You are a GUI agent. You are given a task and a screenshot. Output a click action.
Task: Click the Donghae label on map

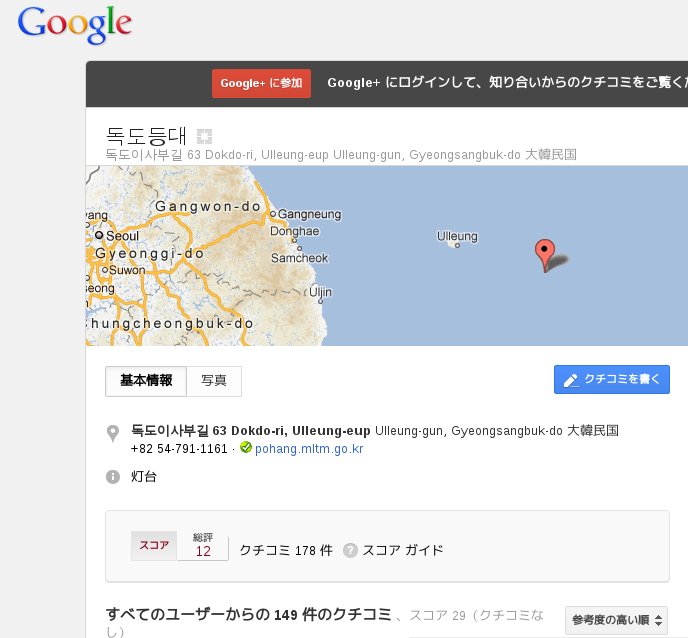pyautogui.click(x=294, y=231)
